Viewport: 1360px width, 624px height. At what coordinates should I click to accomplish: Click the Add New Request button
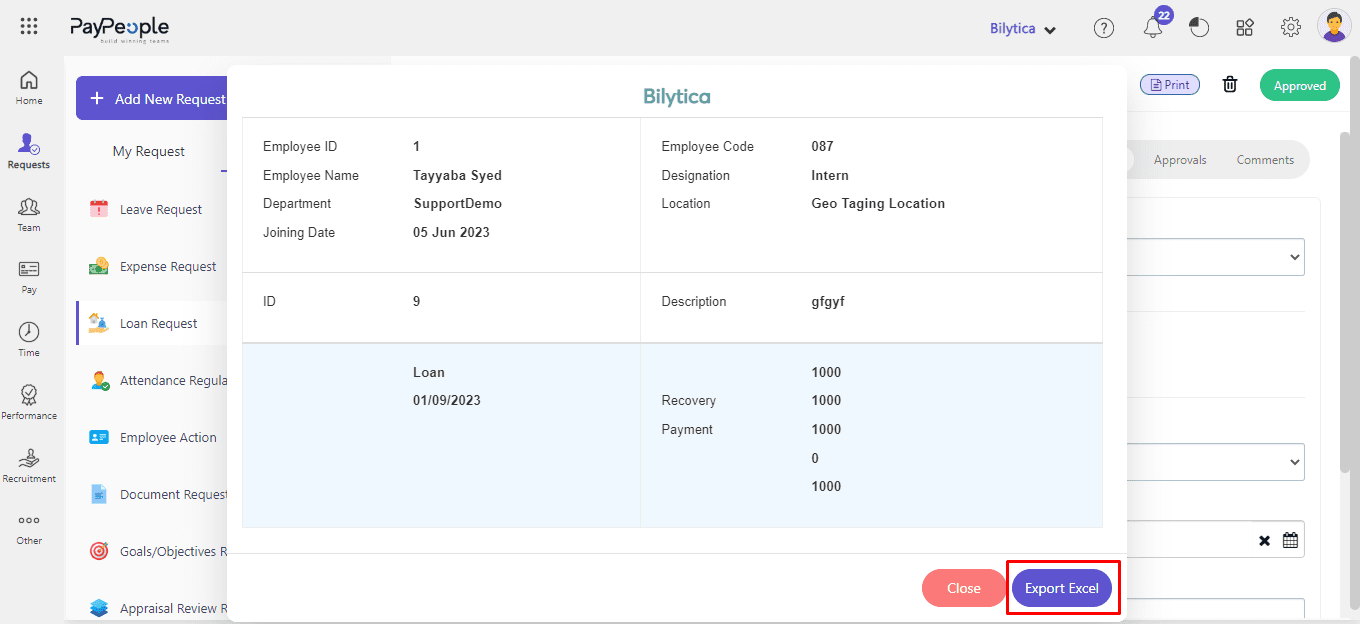155,99
